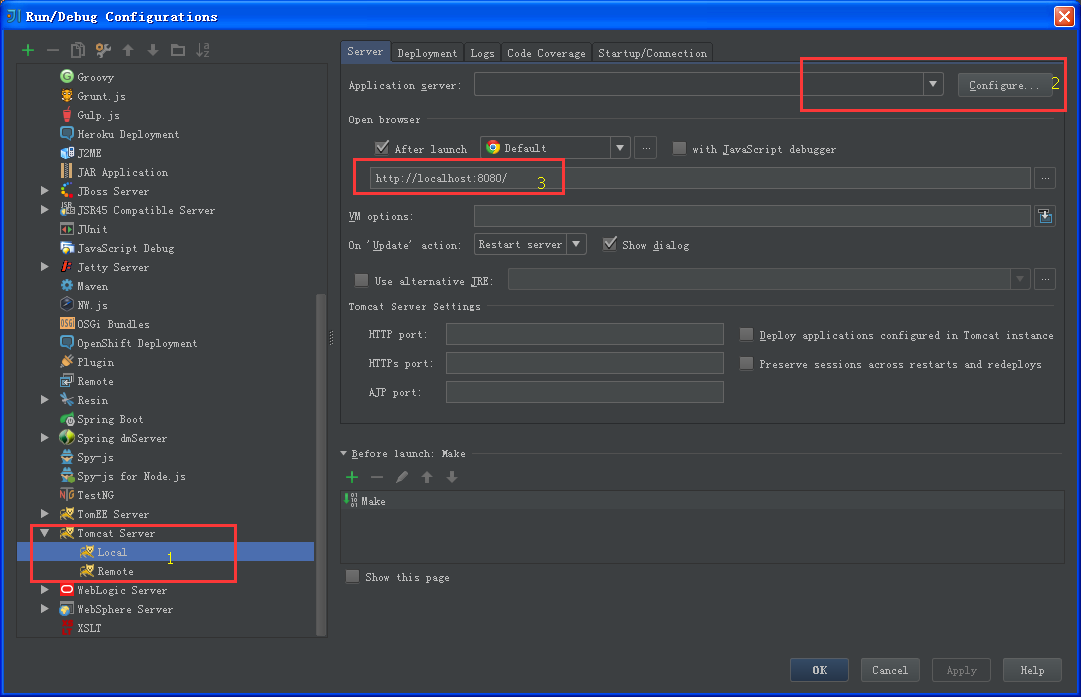Select XSLT configuration type
This screenshot has height=697, width=1081.
pos(89,628)
